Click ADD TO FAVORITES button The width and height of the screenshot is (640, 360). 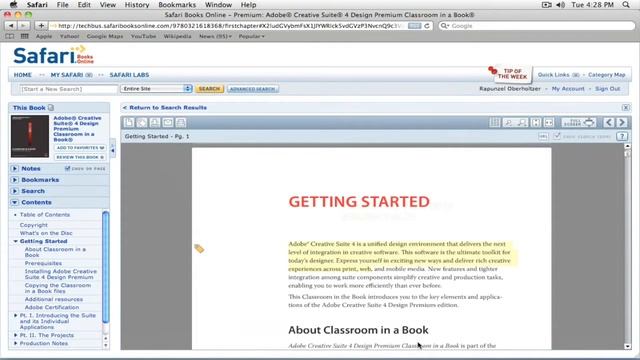point(80,148)
